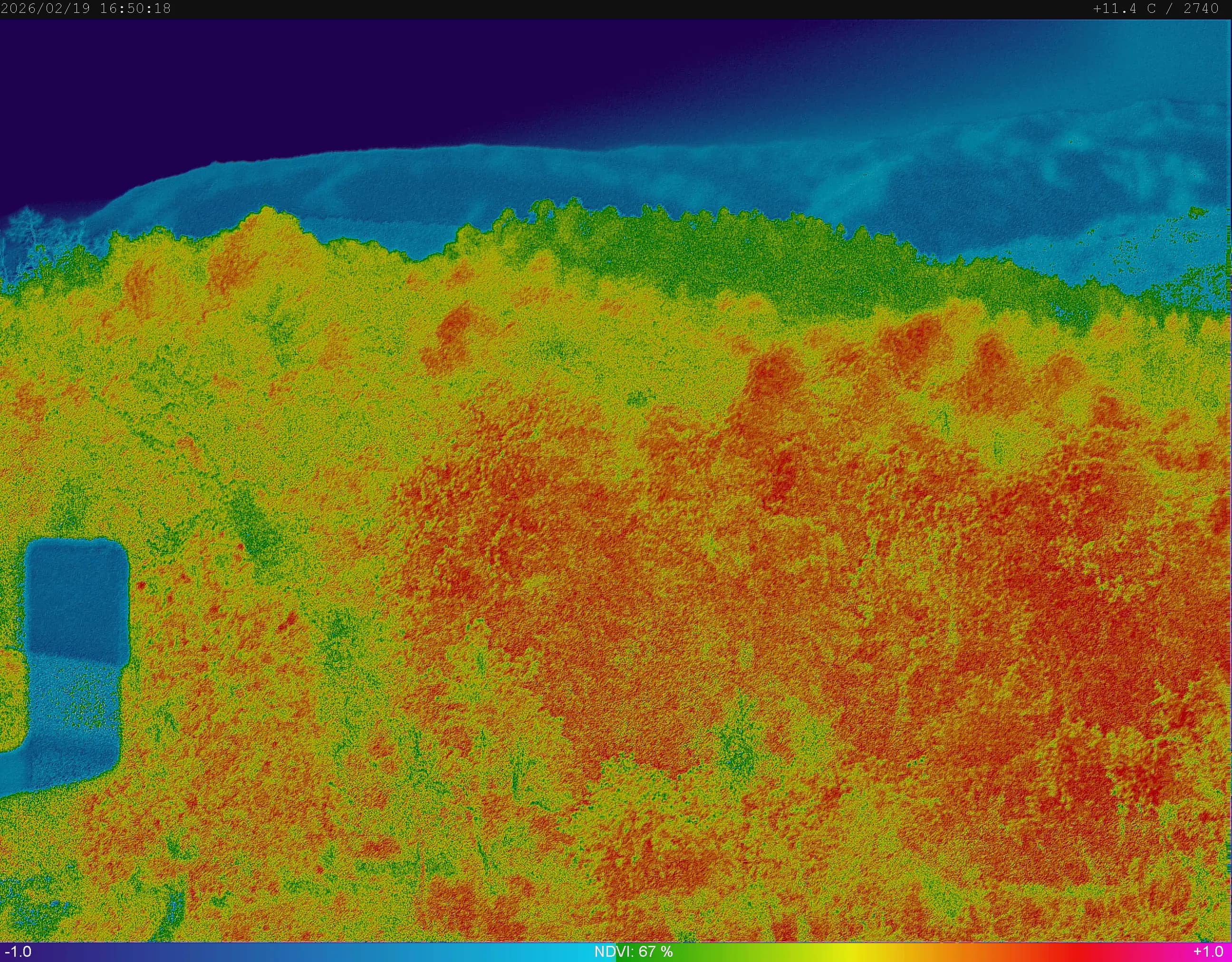This screenshot has height=962, width=1232.
Task: Click the NDVI: 67 % label
Action: (x=633, y=952)
